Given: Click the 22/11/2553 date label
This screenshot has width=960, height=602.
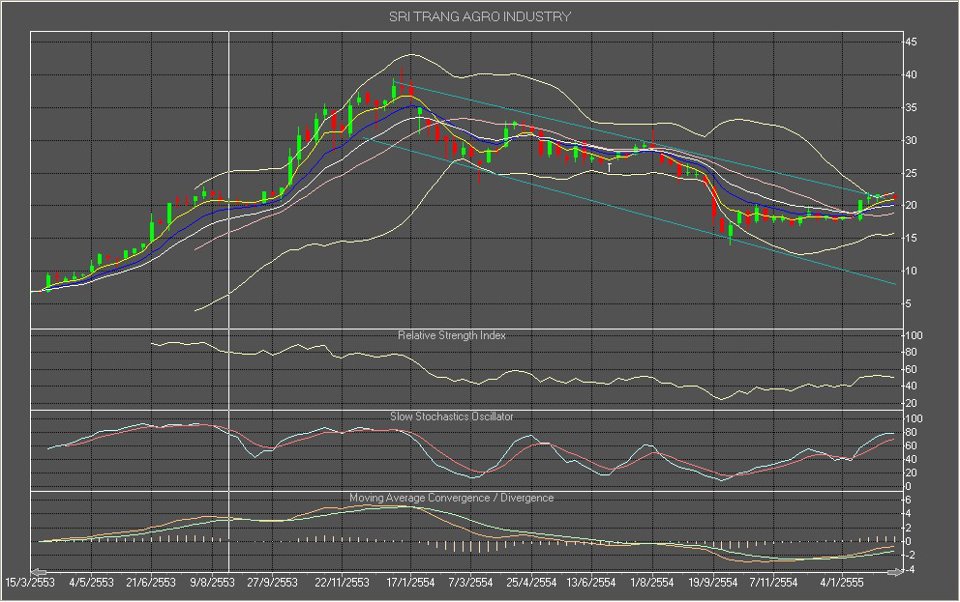Looking at the screenshot, I should [342, 582].
